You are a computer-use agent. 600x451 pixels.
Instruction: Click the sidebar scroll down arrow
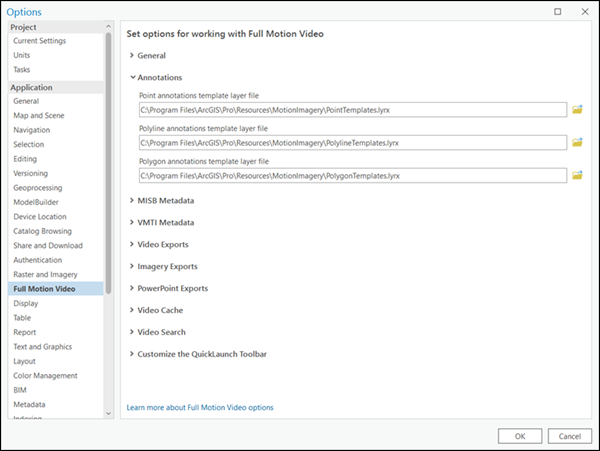pos(108,412)
